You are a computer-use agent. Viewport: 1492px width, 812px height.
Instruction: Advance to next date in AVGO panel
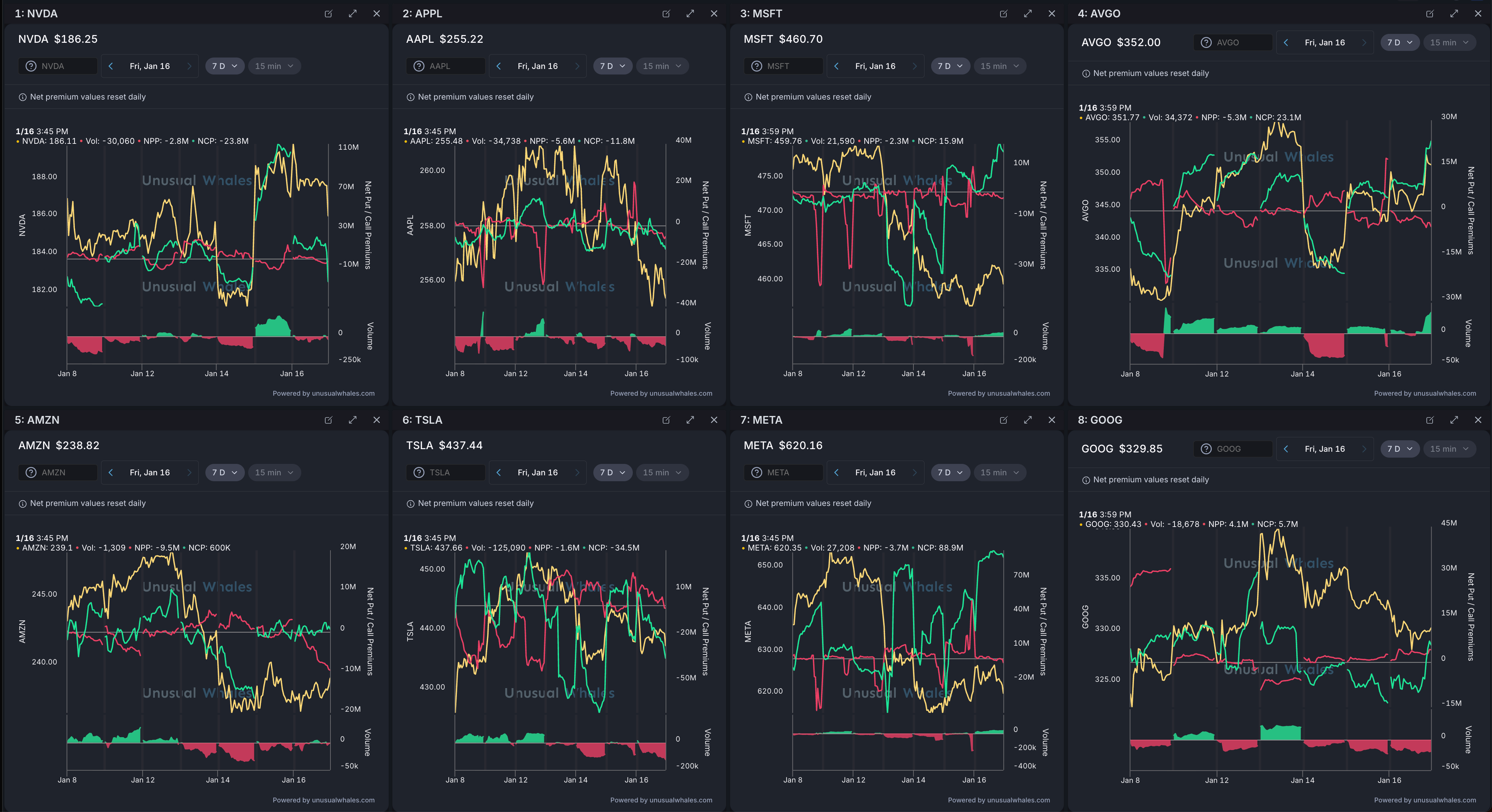1364,42
